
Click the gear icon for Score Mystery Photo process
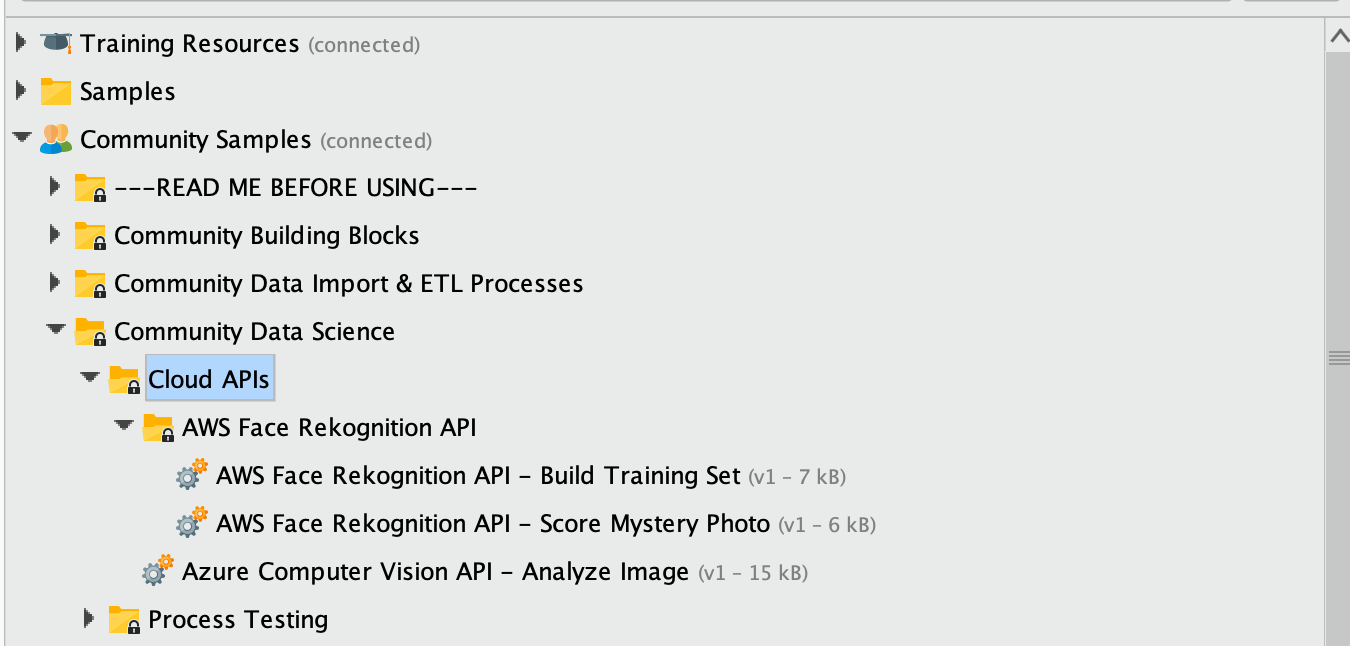(191, 523)
